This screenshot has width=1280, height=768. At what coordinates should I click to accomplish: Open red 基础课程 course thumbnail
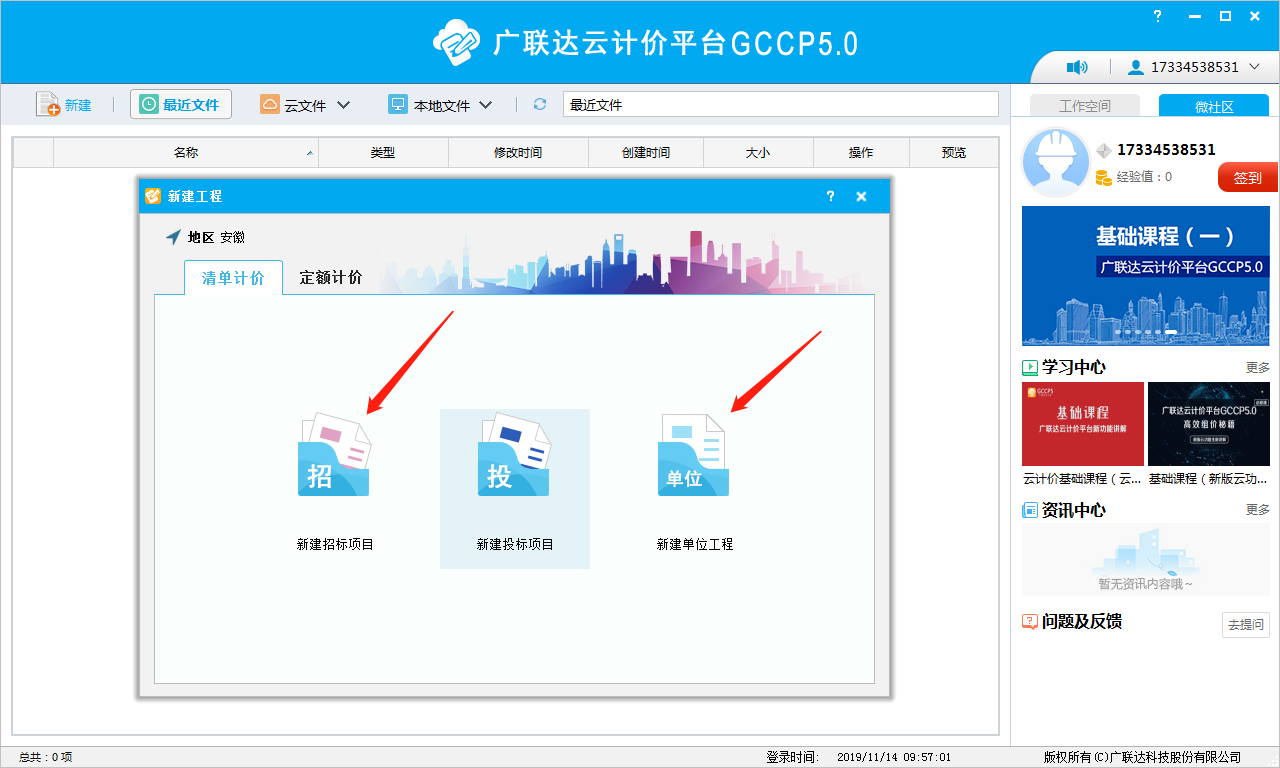1083,424
